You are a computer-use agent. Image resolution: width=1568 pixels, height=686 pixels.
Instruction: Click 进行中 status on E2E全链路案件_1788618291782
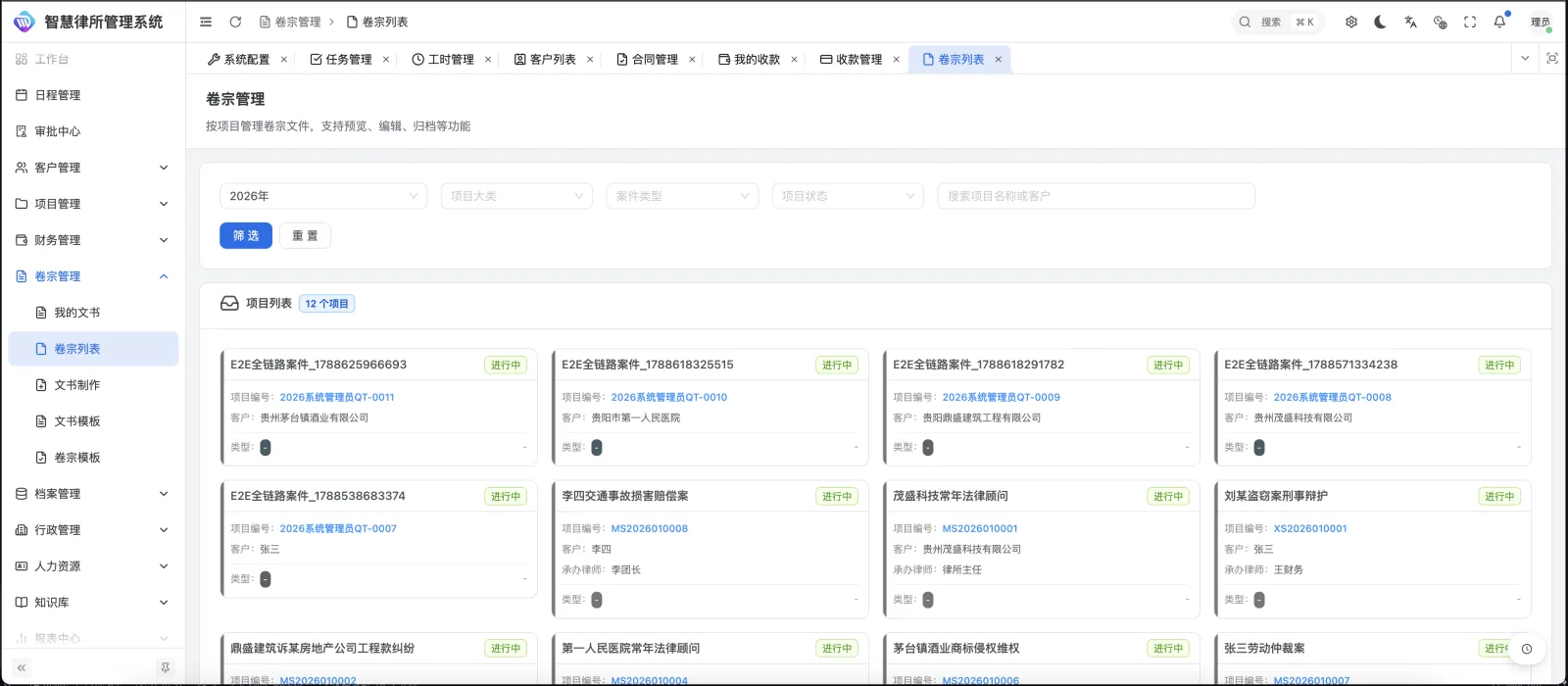tap(1168, 365)
